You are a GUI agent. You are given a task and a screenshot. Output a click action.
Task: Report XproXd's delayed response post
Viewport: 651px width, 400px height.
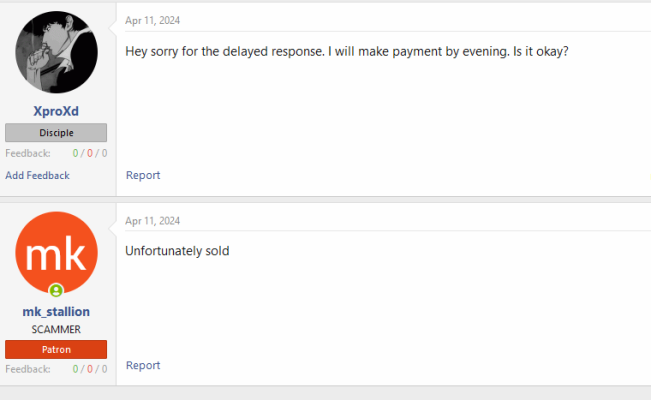143,175
